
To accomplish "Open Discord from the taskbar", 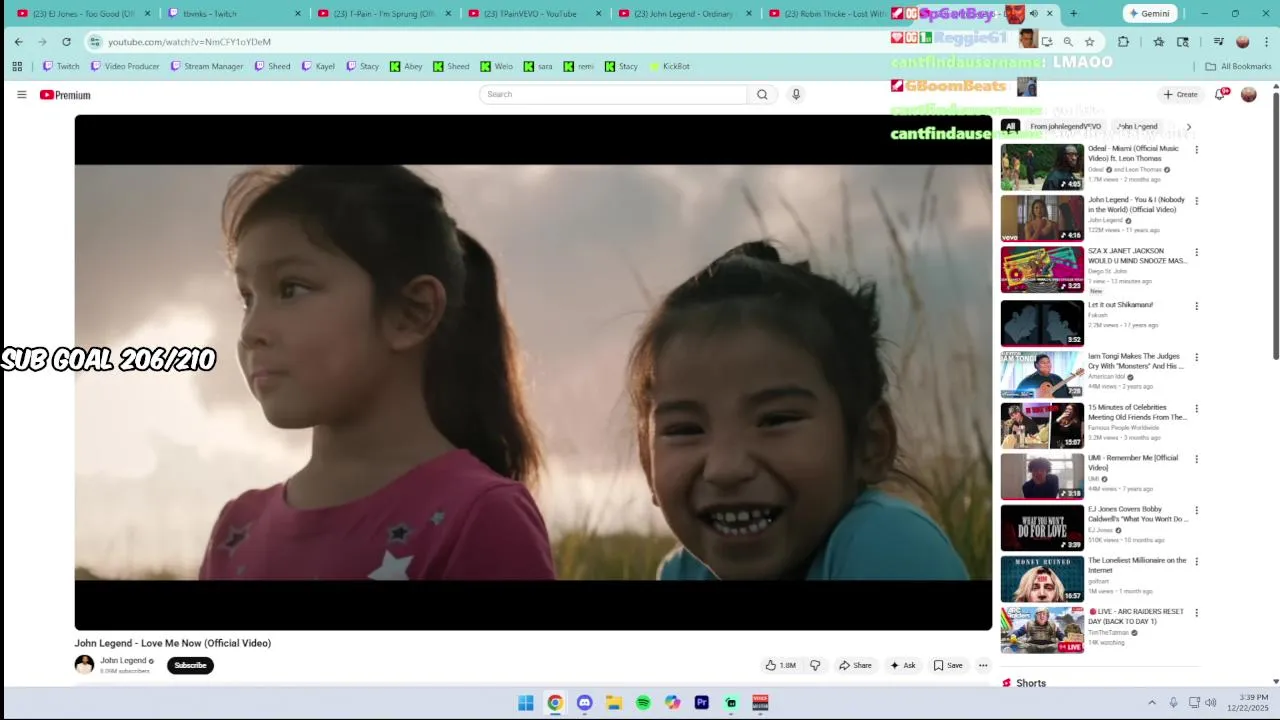I will [584, 703].
